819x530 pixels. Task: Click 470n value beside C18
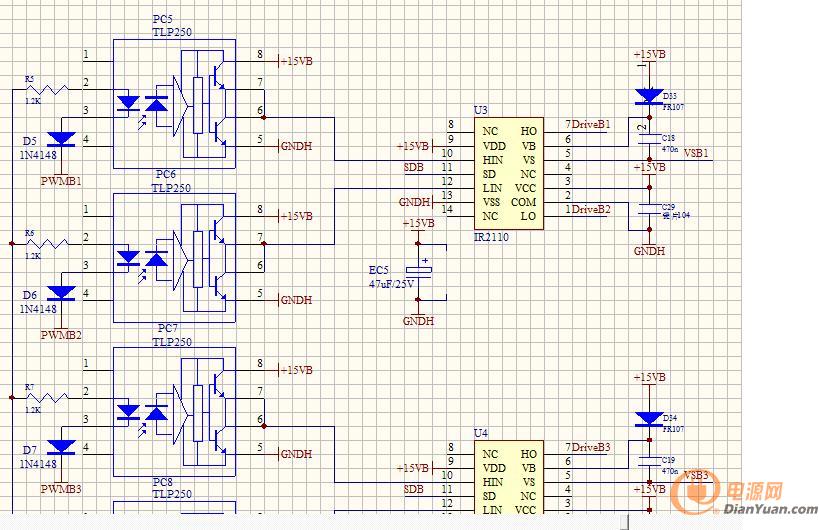pyautogui.click(x=670, y=149)
